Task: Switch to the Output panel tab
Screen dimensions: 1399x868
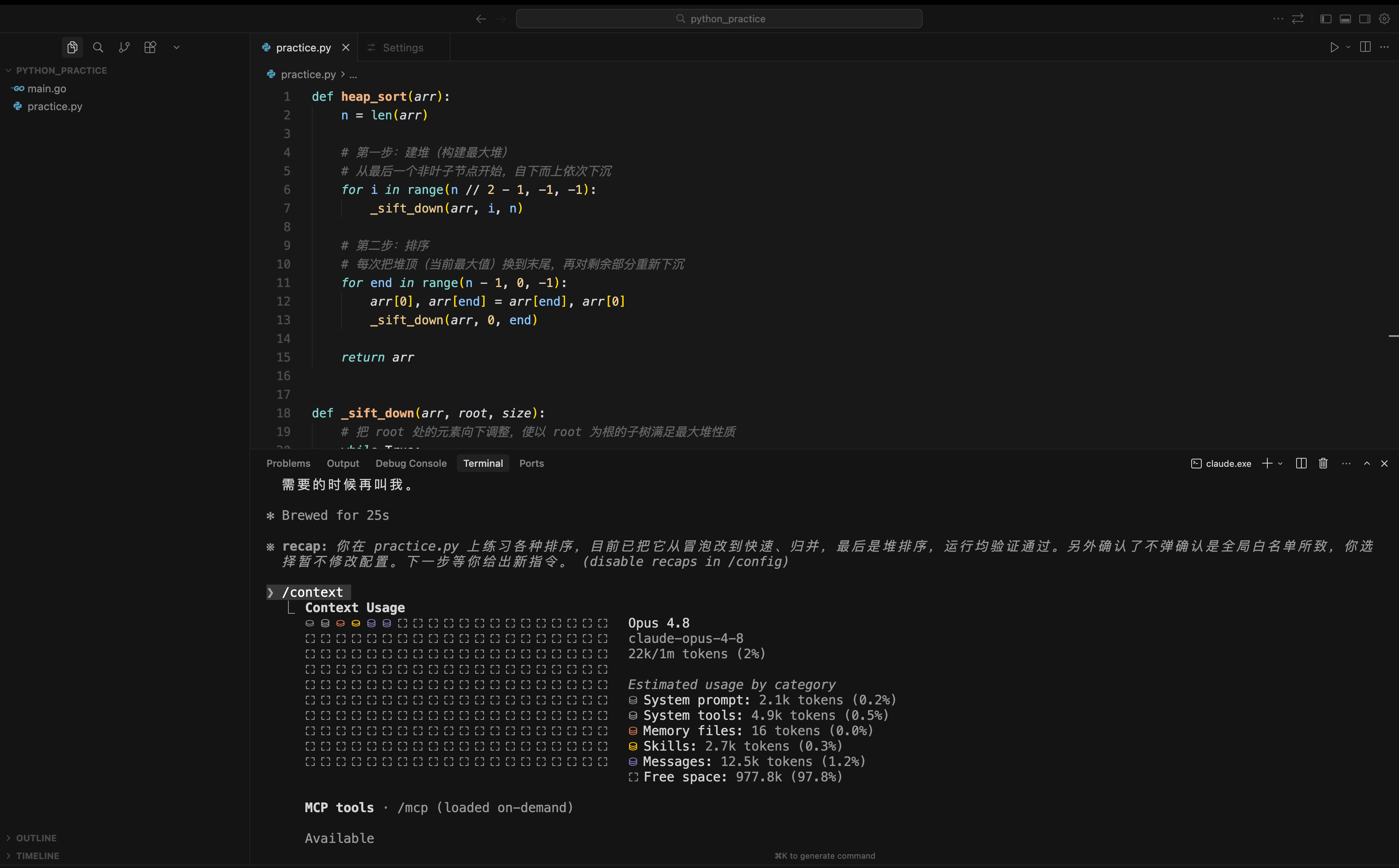Action: [x=343, y=463]
